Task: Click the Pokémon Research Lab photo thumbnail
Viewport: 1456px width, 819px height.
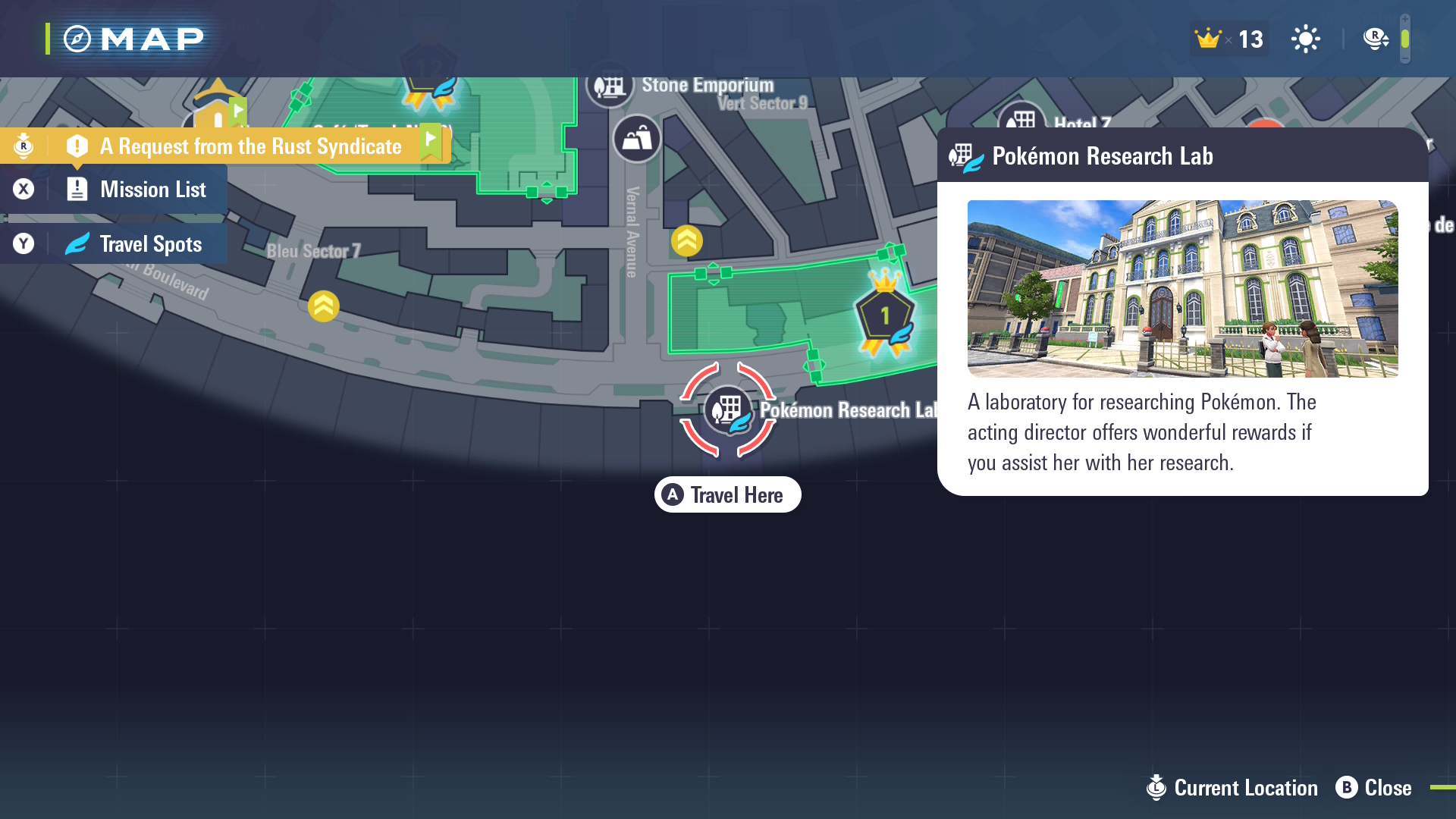Action: tap(1183, 289)
